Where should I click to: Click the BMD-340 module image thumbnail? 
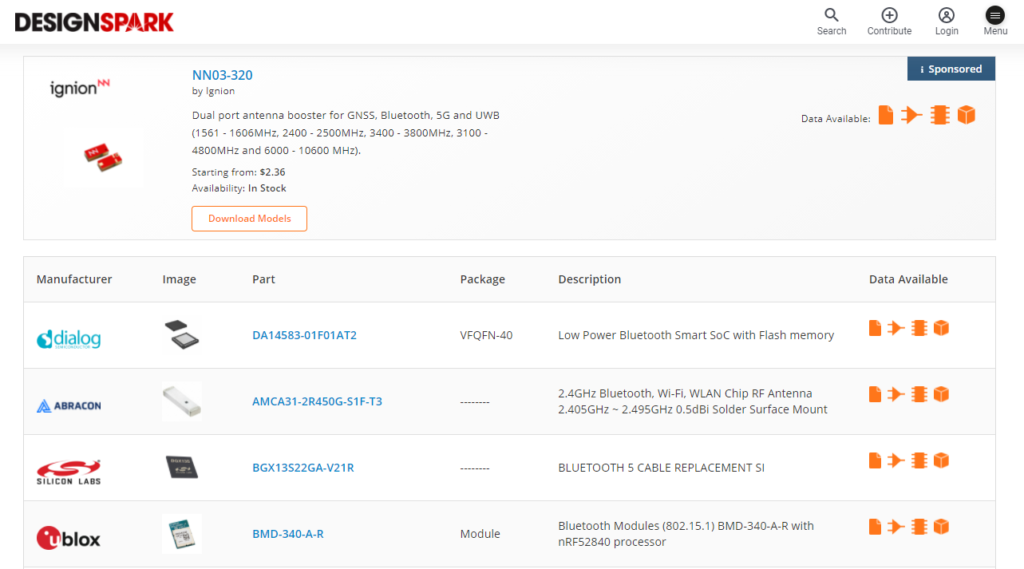coord(182,534)
